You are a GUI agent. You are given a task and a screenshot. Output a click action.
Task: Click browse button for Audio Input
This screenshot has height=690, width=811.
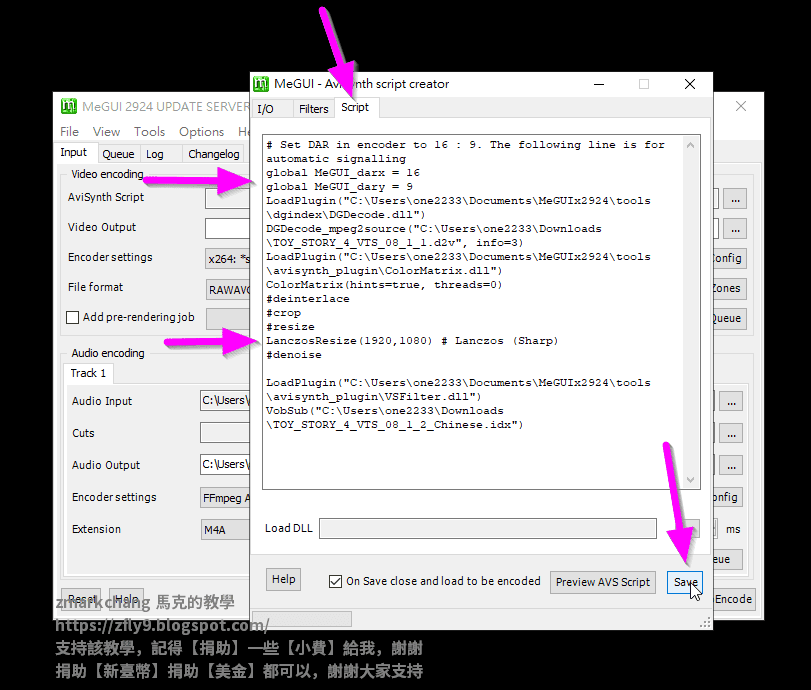tap(731, 401)
